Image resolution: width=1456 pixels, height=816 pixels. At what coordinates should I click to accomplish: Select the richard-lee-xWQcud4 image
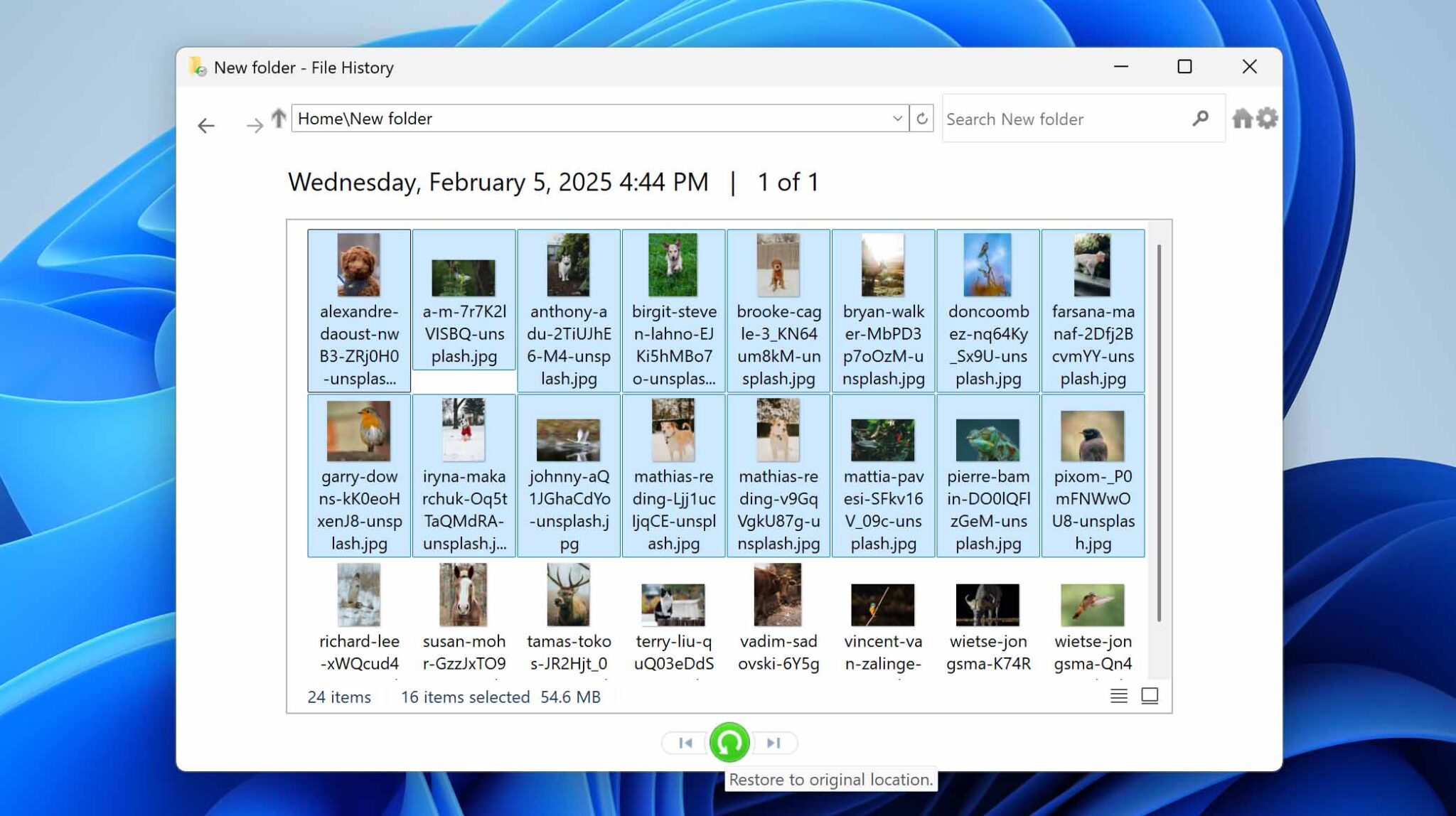[x=359, y=596]
